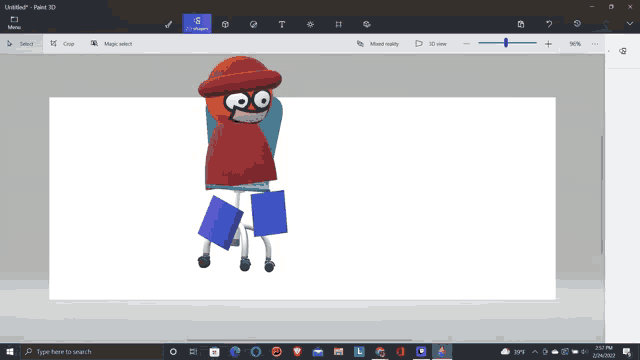Open Task View on taskbar
Screen dimensions: 640x360
pyautogui.click(x=193, y=351)
